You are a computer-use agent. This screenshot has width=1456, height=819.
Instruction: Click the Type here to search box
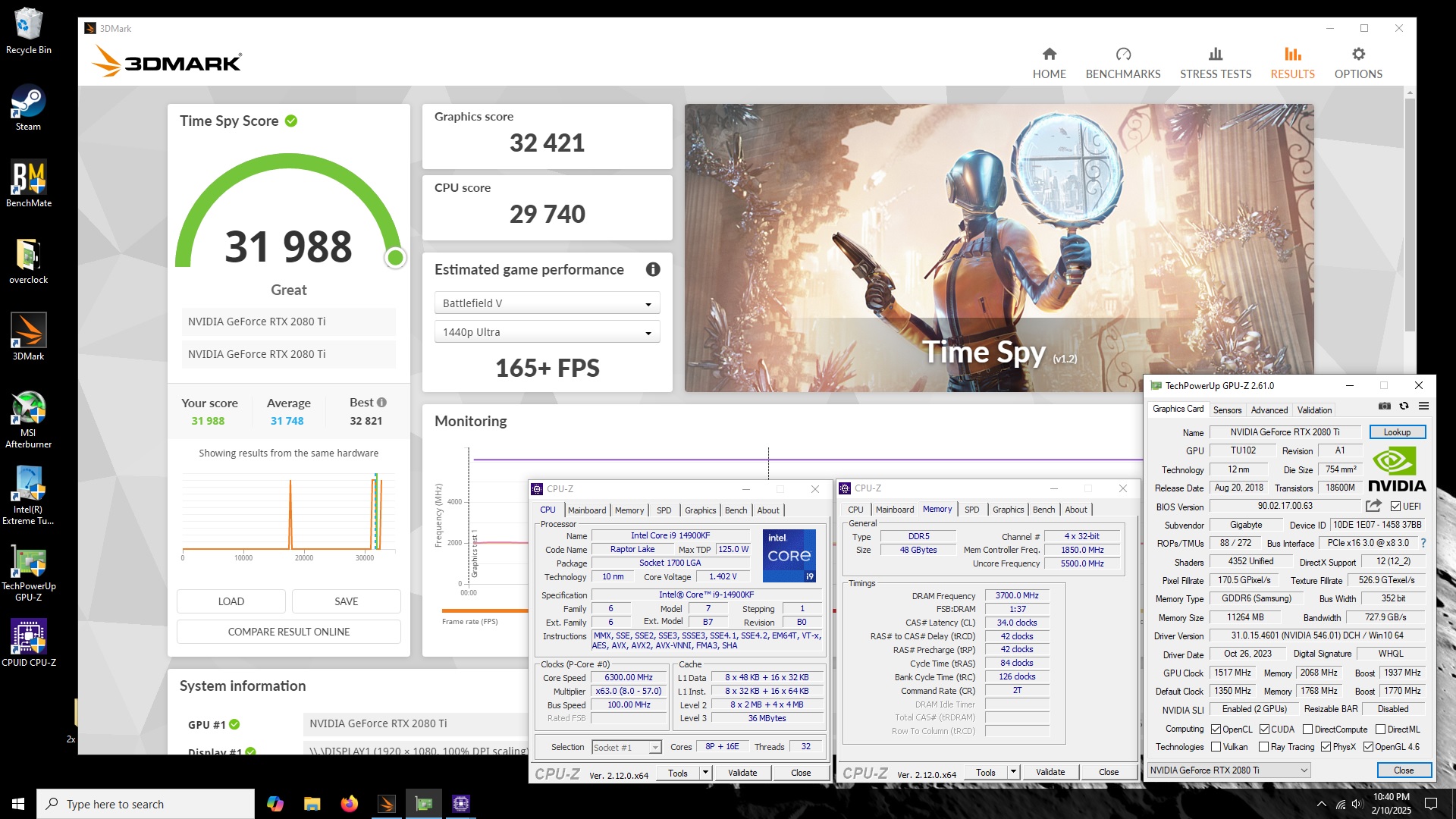pos(146,804)
